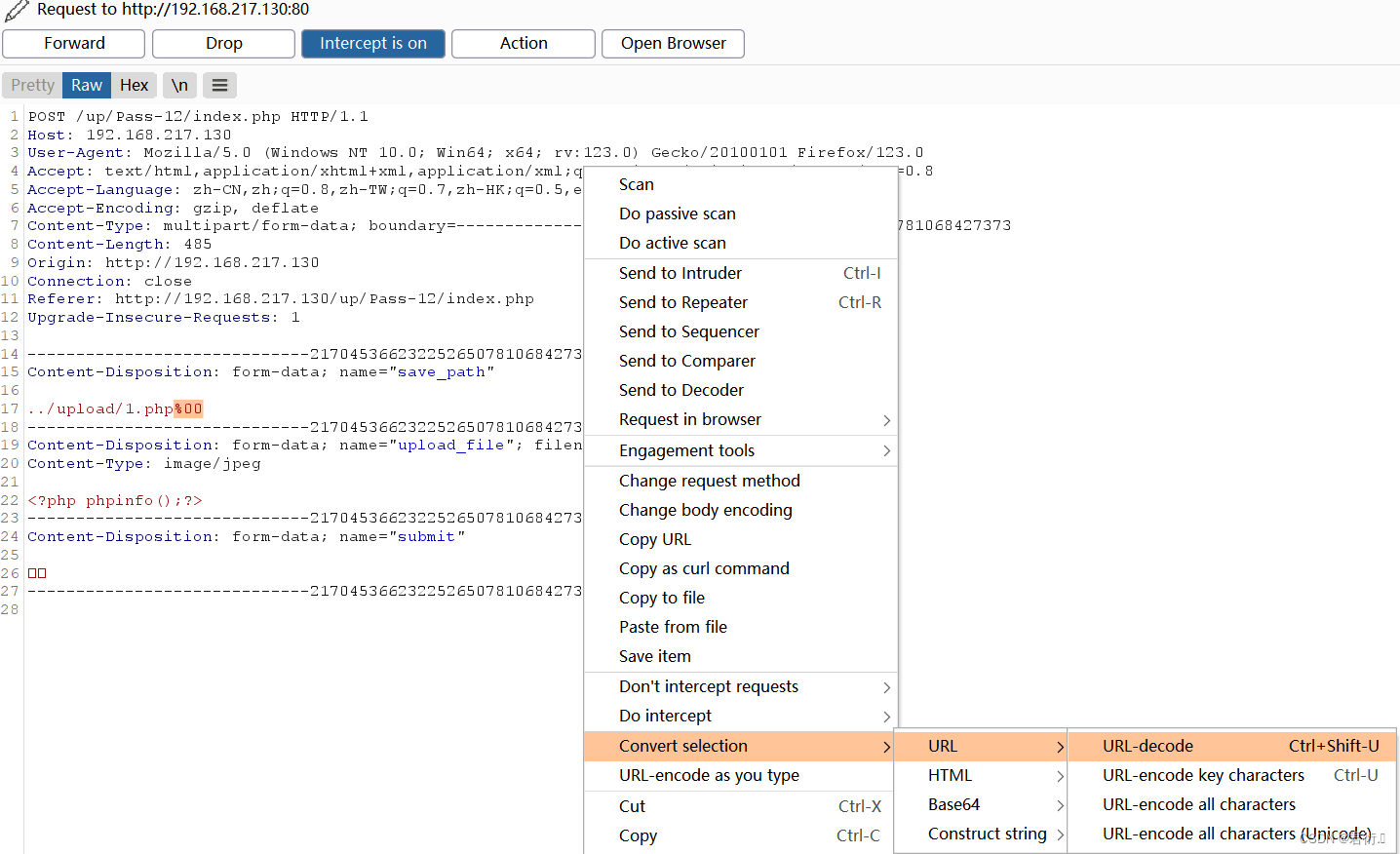
Task: Click the Open Browser button
Action: click(x=674, y=44)
